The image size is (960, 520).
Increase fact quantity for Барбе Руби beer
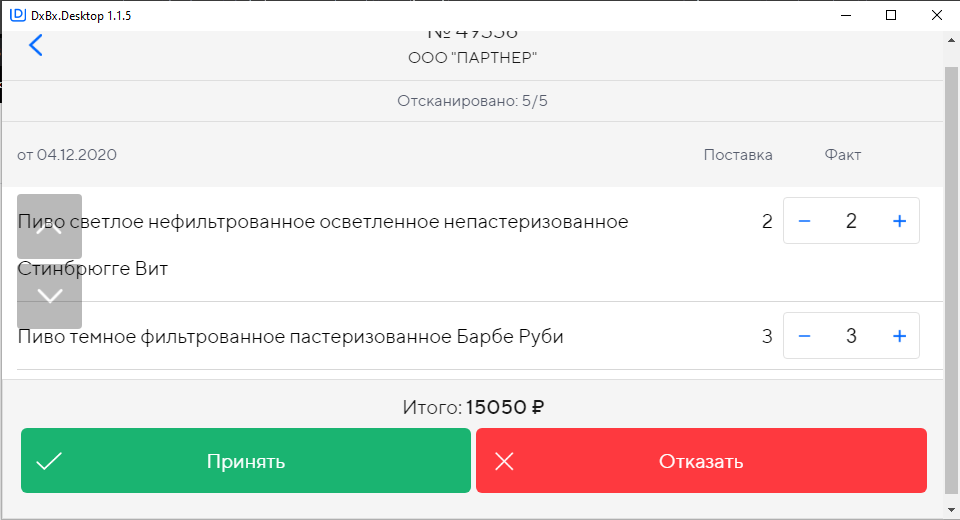click(899, 337)
